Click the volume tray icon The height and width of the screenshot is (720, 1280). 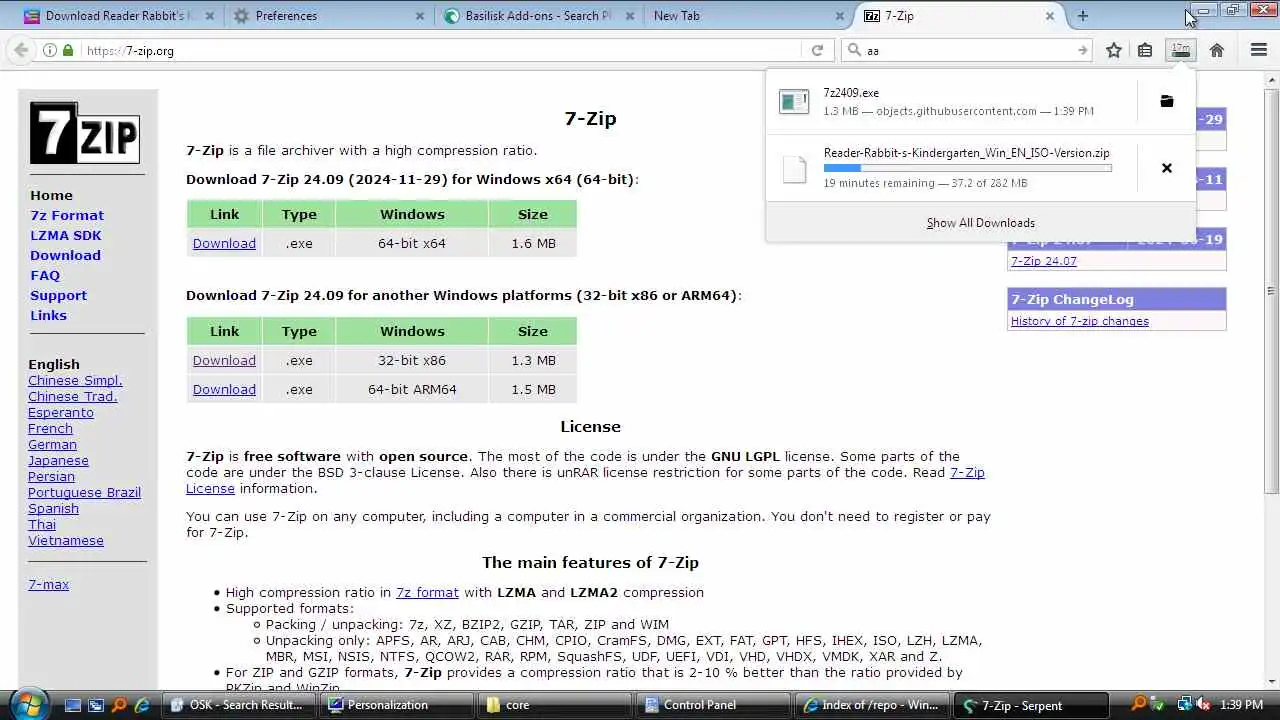(1203, 705)
